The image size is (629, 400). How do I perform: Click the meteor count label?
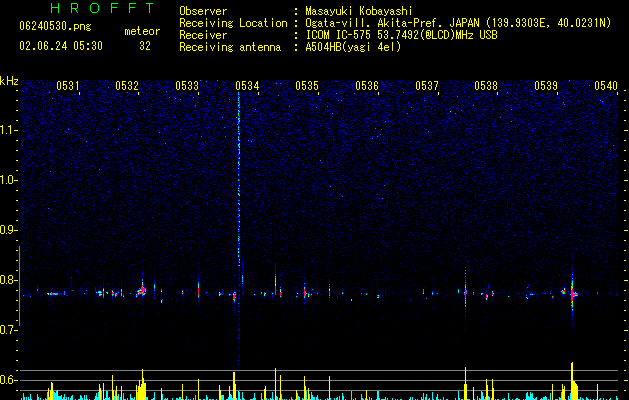click(142, 31)
